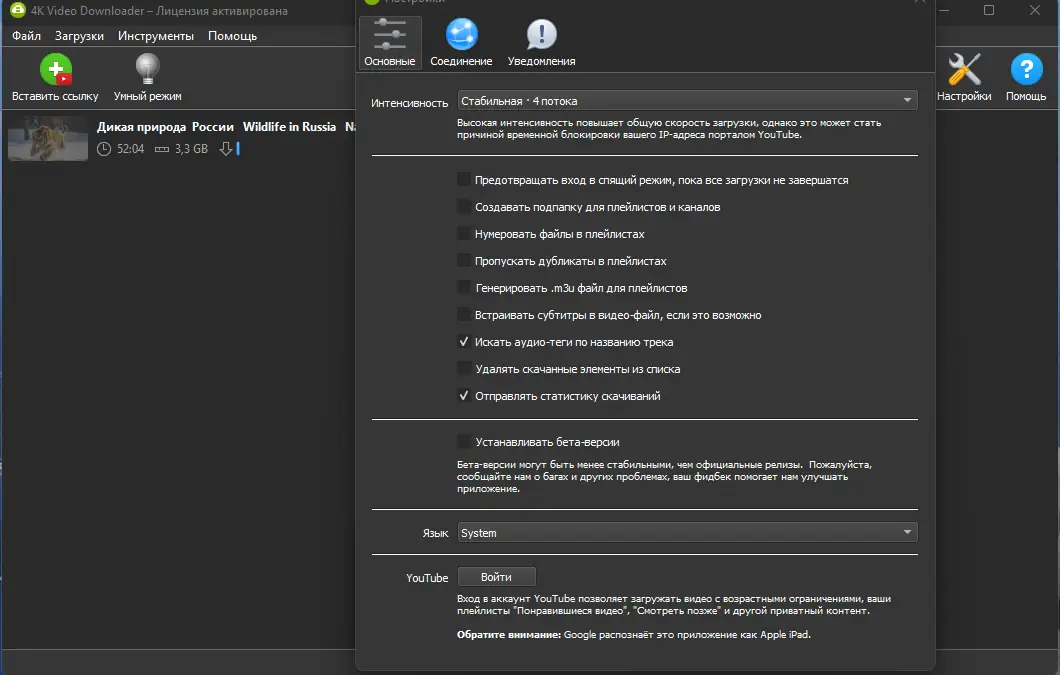
Task: Click the 52:04 duration text
Action: click(x=130, y=149)
